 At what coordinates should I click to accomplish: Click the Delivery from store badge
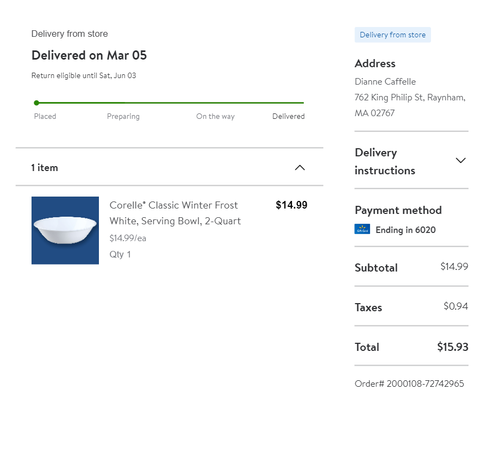(x=392, y=35)
